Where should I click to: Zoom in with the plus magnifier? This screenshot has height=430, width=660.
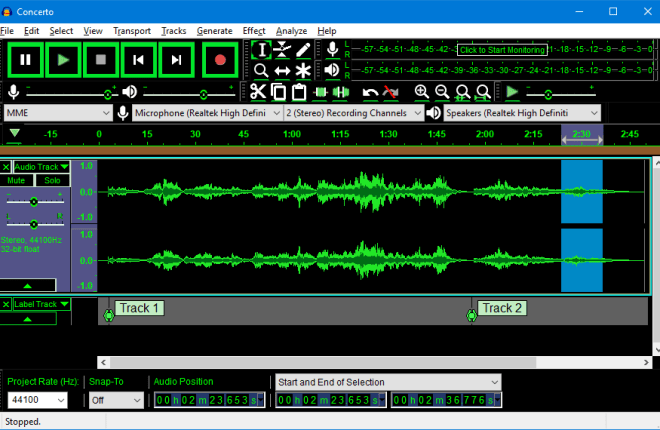coord(421,92)
